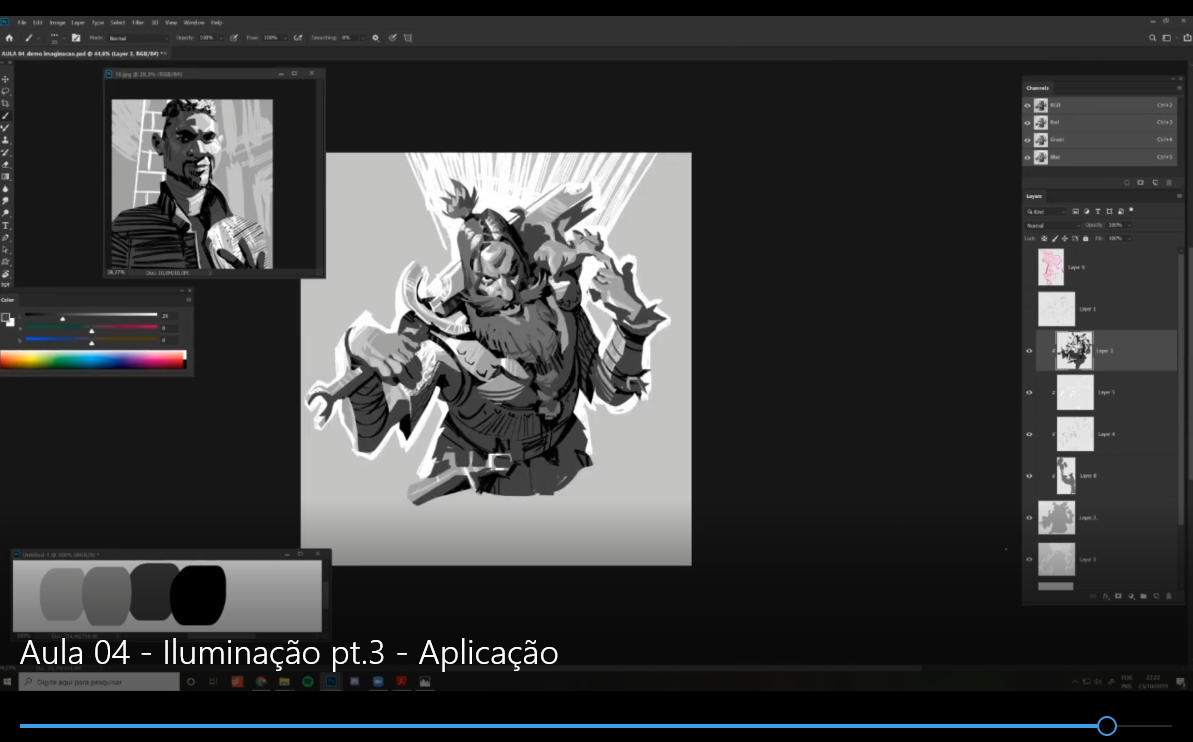
Task: Hide the Red channel eye icon
Action: pyautogui.click(x=1027, y=122)
